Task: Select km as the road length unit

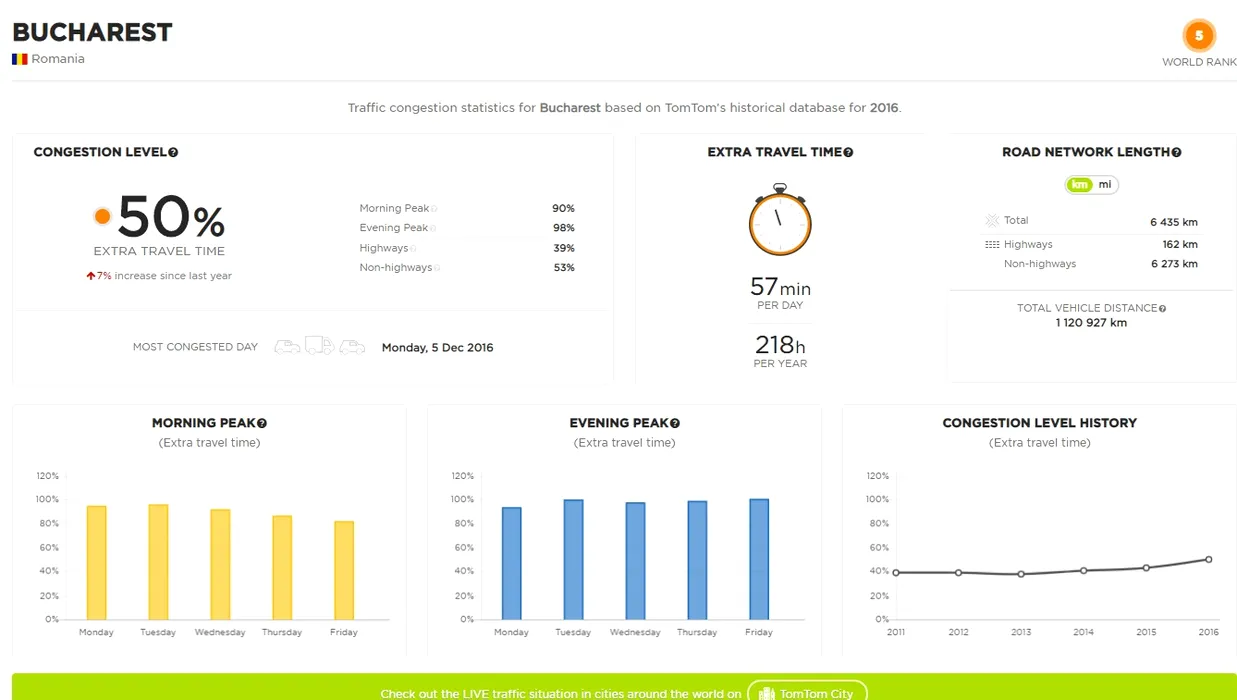Action: pyautogui.click(x=1079, y=185)
